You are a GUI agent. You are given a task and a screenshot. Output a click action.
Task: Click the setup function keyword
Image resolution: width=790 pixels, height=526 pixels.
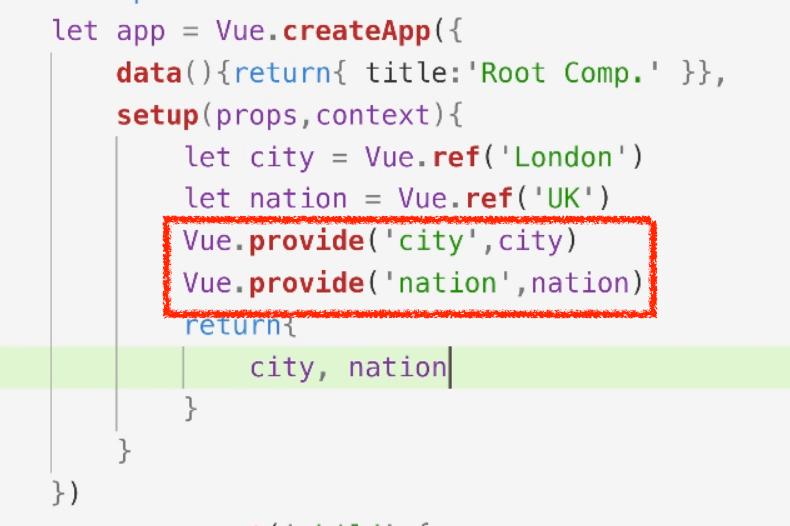coord(158,116)
